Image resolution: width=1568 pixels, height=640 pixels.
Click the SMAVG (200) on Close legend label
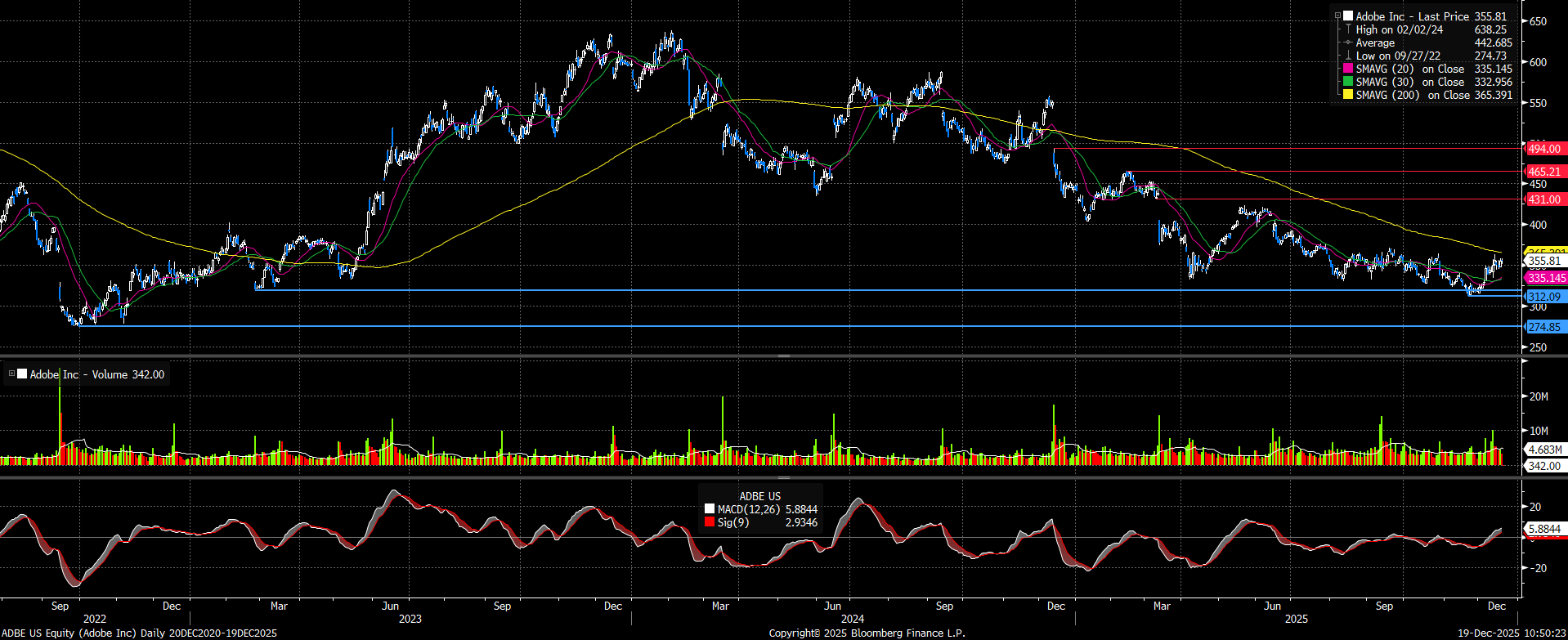coord(1413,95)
